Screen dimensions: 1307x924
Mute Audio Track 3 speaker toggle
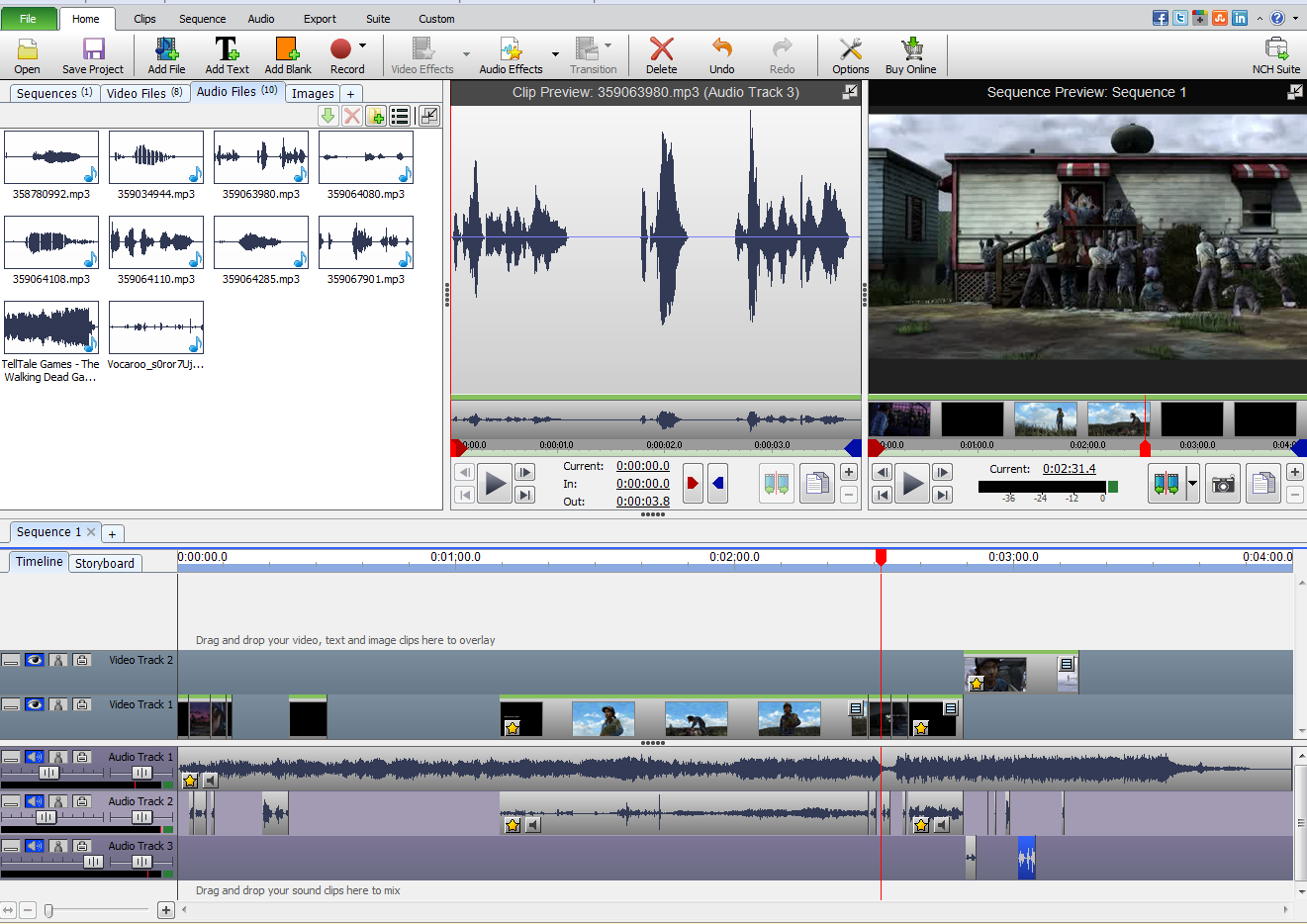coord(35,846)
